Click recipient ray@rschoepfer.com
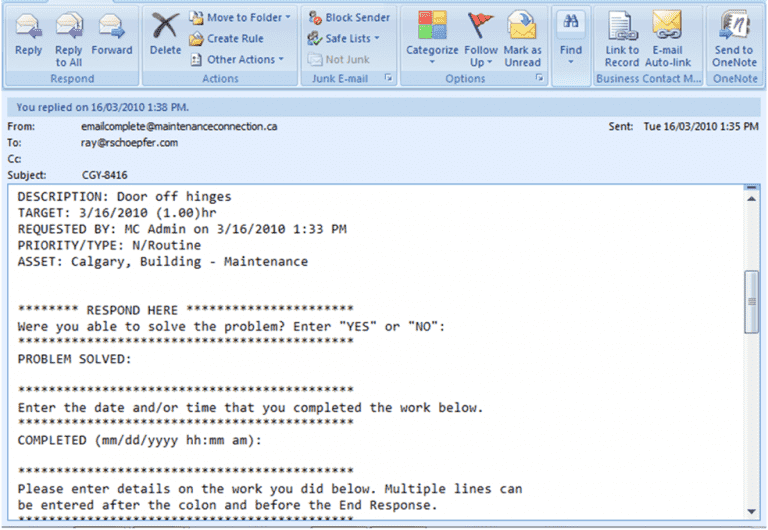The width and height of the screenshot is (768, 530). point(129,143)
